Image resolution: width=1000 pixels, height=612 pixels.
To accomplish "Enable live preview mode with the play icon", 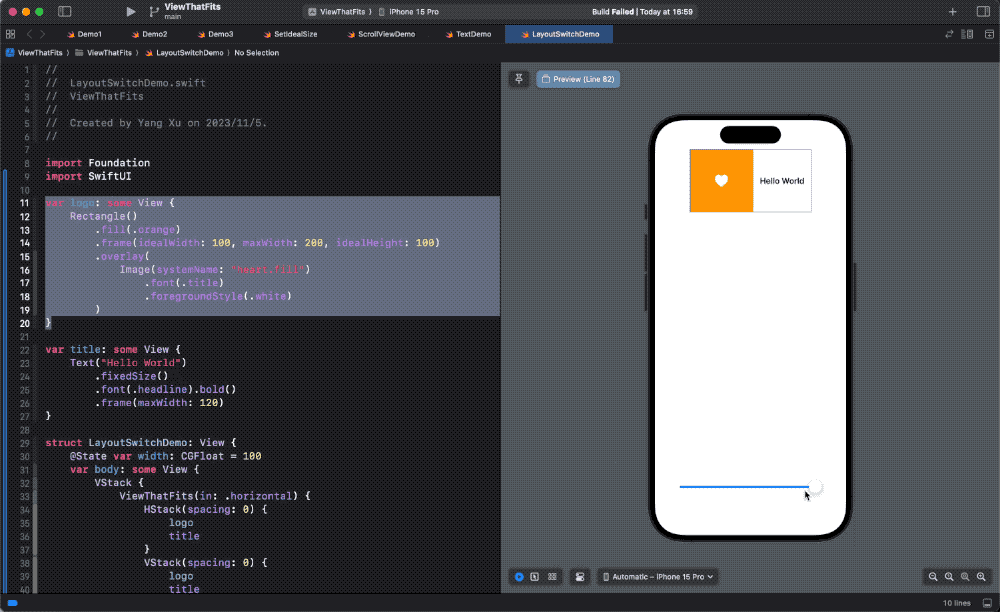I will (517, 577).
